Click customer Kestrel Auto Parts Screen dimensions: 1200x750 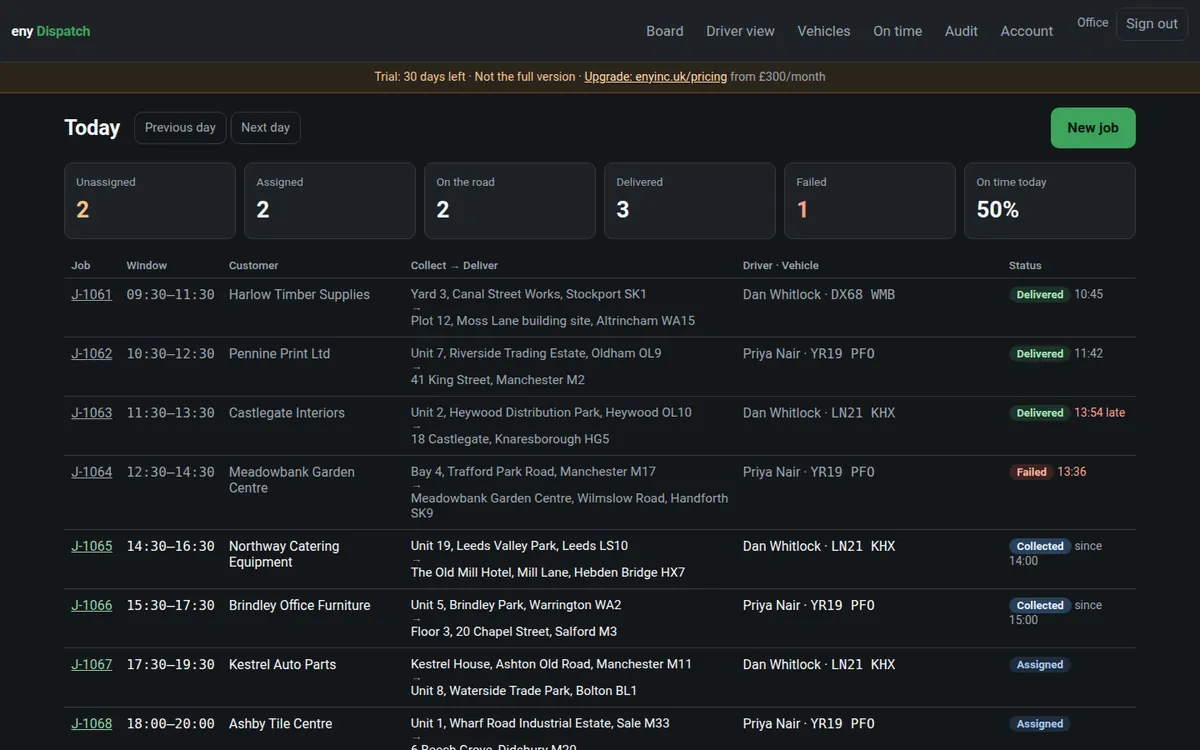click(283, 664)
